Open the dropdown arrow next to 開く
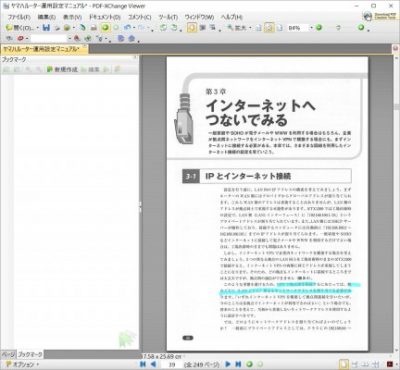Image resolution: width=400 pixels, height=370 pixels. coord(38,28)
